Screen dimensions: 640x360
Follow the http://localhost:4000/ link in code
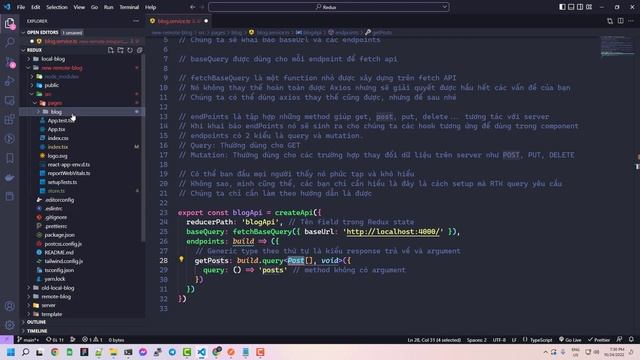[x=393, y=231]
